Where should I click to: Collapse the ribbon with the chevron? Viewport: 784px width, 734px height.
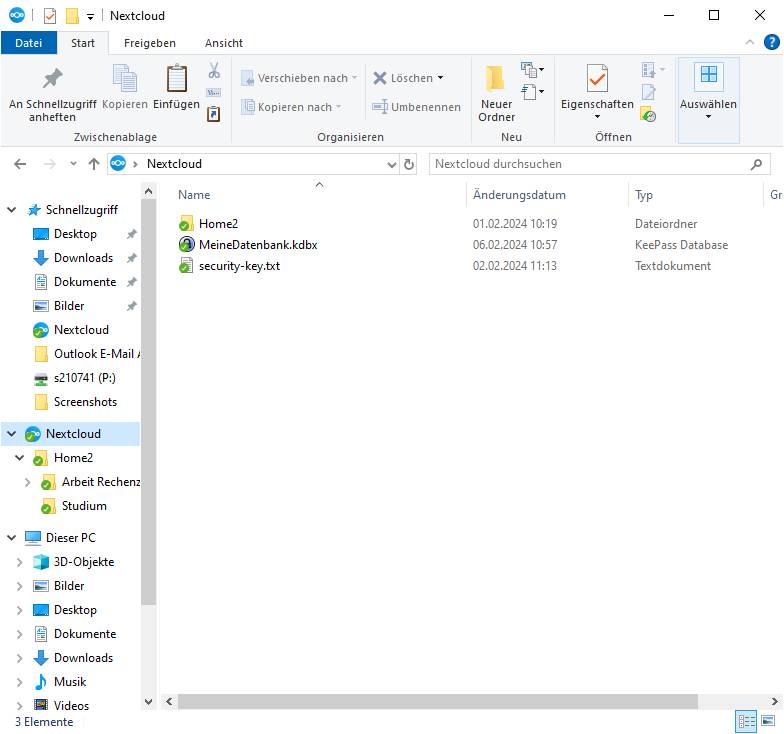(x=750, y=42)
